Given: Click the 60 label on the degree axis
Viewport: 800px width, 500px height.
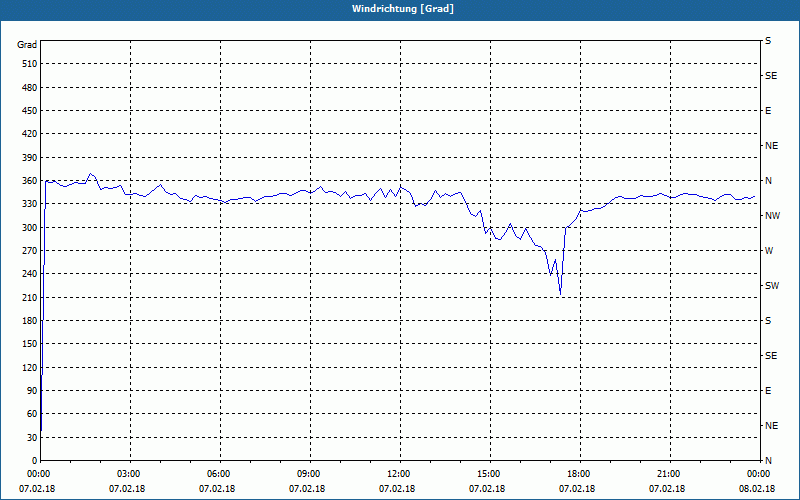Looking at the screenshot, I should [x=32, y=414].
